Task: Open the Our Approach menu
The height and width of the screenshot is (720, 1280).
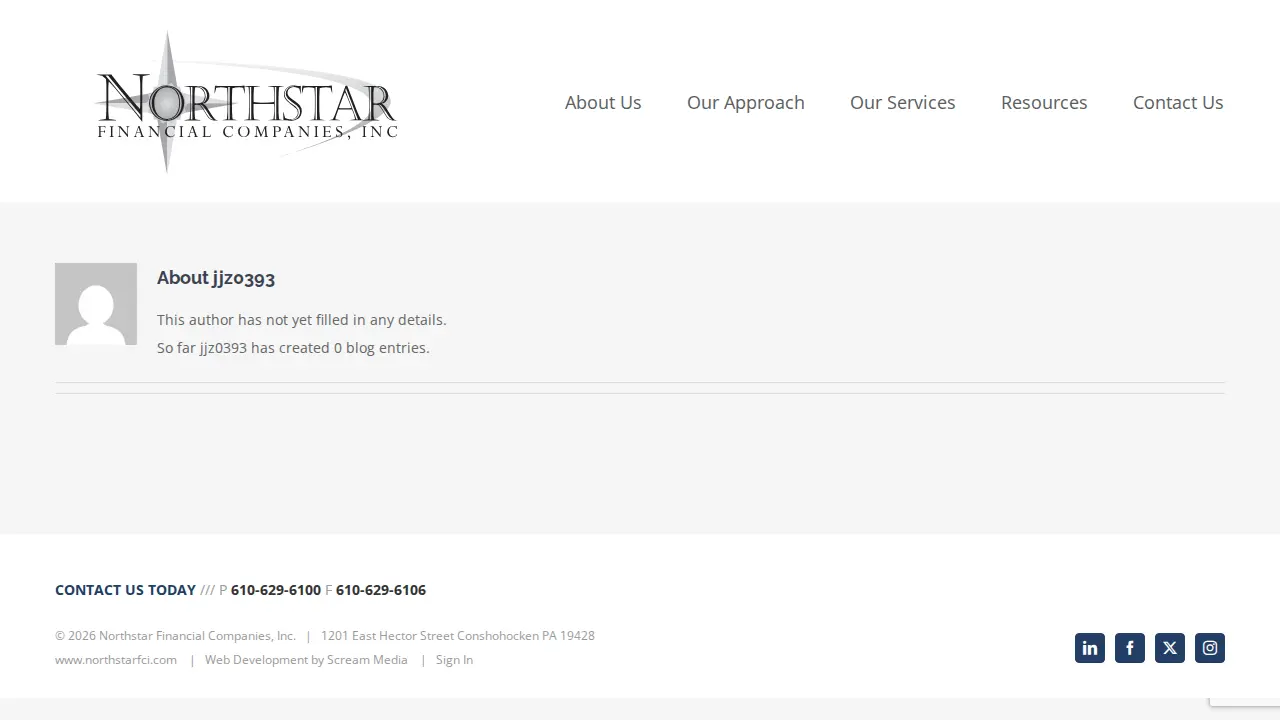Action: point(746,103)
